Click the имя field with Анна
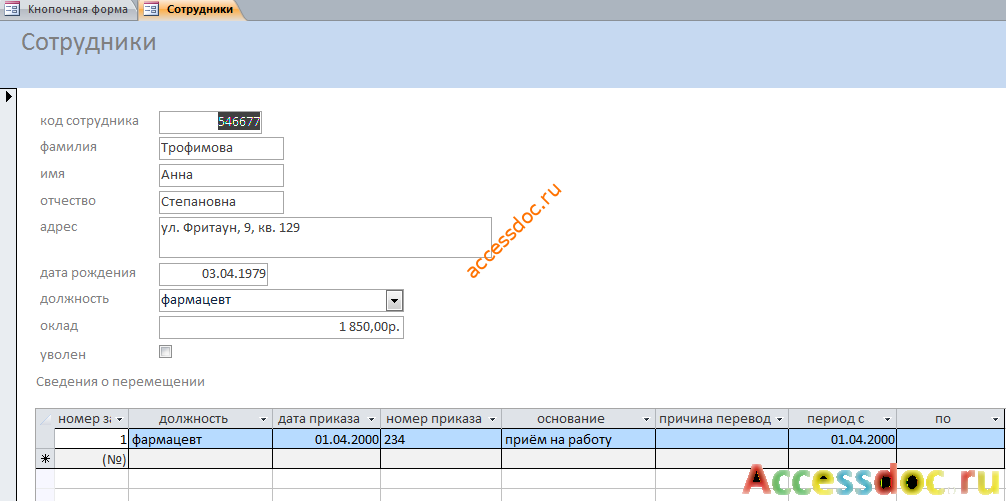Screen dimensions: 1006x501 point(221,175)
